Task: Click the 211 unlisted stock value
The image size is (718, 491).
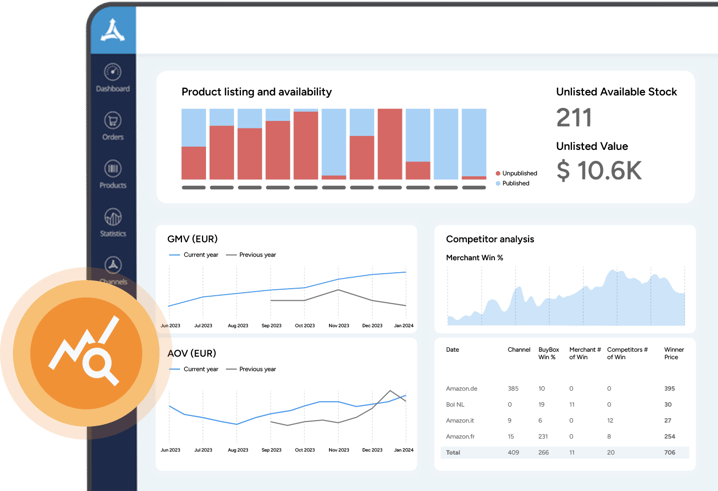Action: [x=574, y=118]
